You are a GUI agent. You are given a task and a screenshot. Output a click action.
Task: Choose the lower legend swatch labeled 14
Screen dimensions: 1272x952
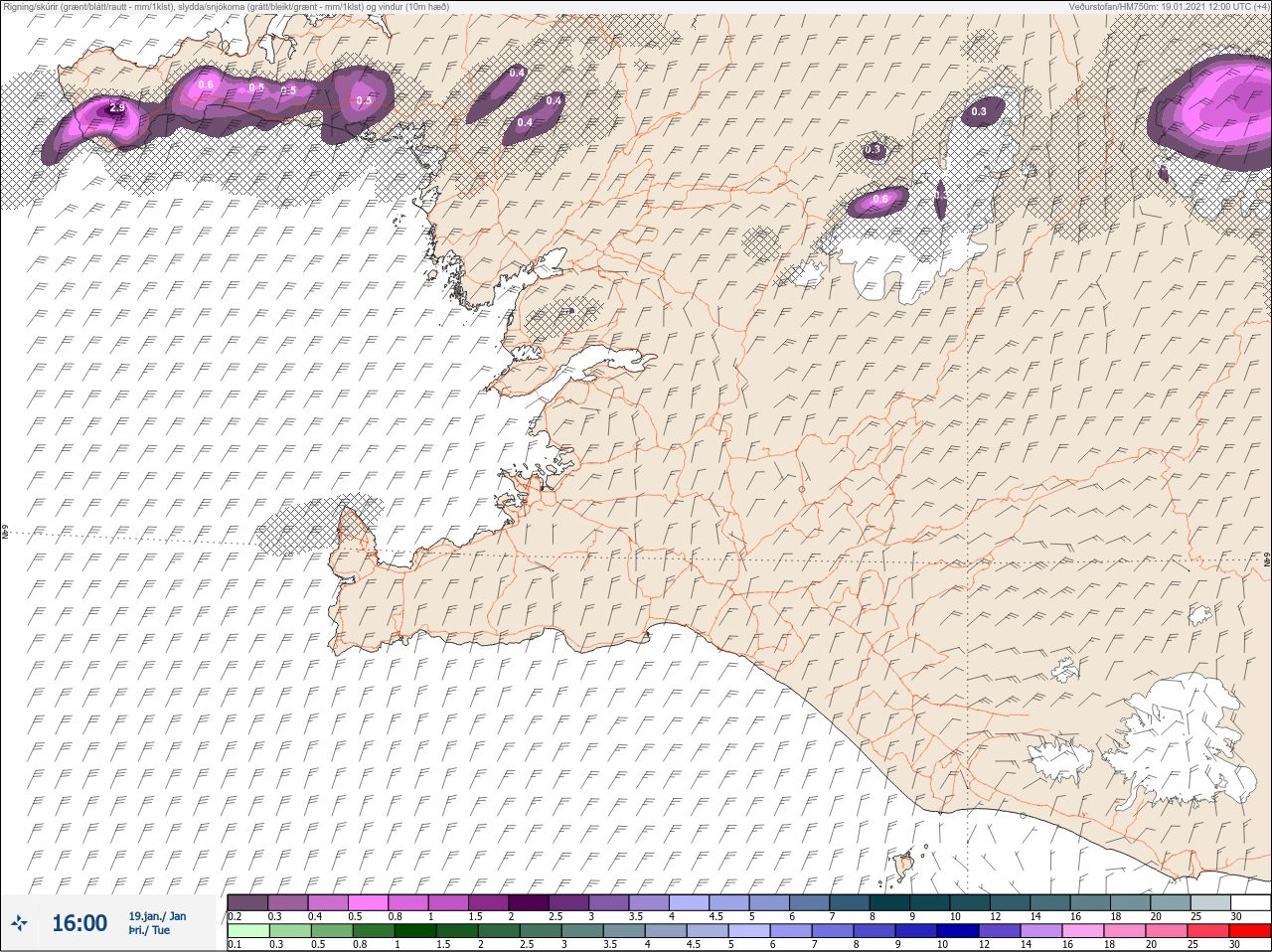(1039, 931)
